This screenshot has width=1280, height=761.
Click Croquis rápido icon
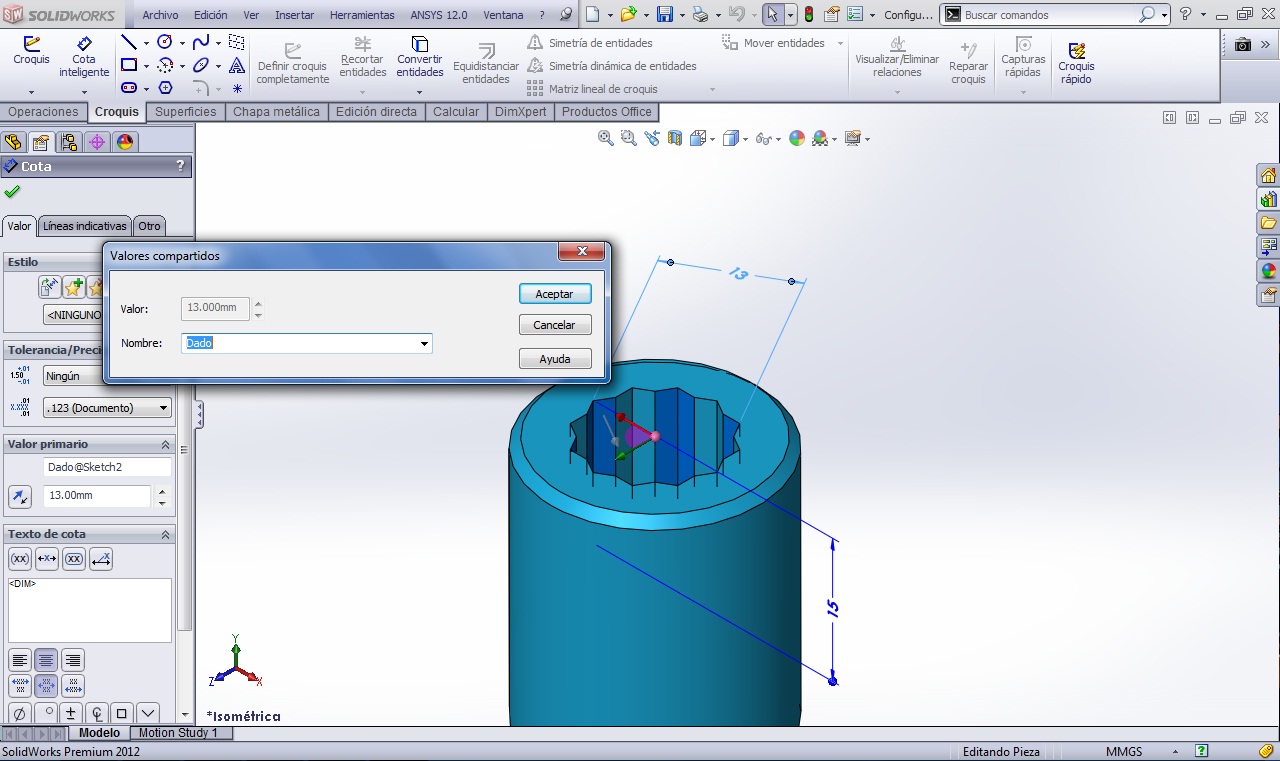pyautogui.click(x=1077, y=50)
